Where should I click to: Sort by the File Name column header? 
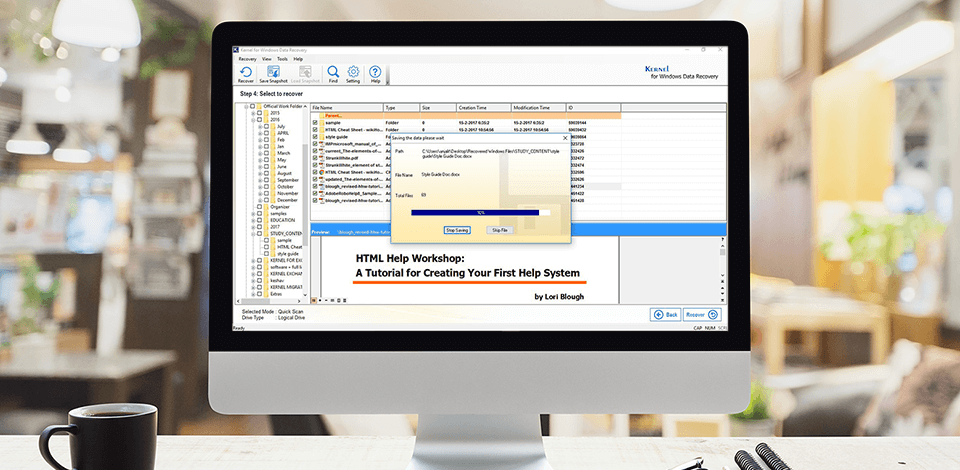click(347, 108)
